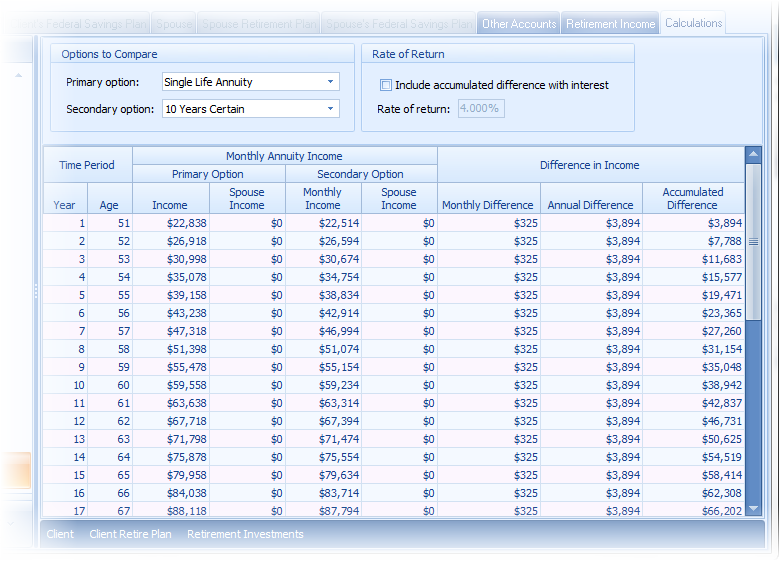The image size is (779, 561).
Task: Click the Year column header
Action: click(64, 205)
